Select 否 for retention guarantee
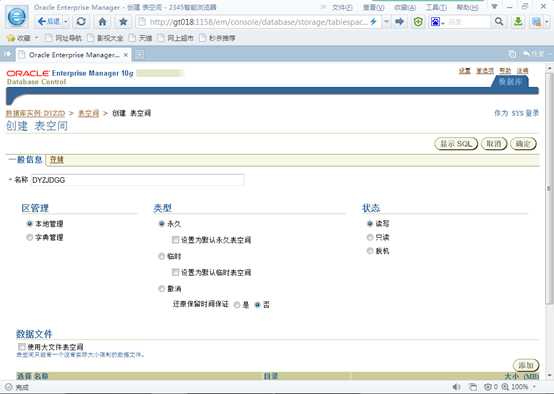Screen dimensions: 554x394 (x=258, y=305)
